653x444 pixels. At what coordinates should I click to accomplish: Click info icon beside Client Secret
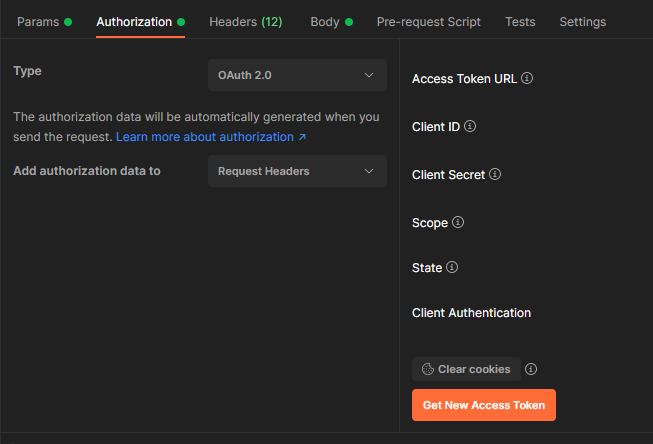495,174
